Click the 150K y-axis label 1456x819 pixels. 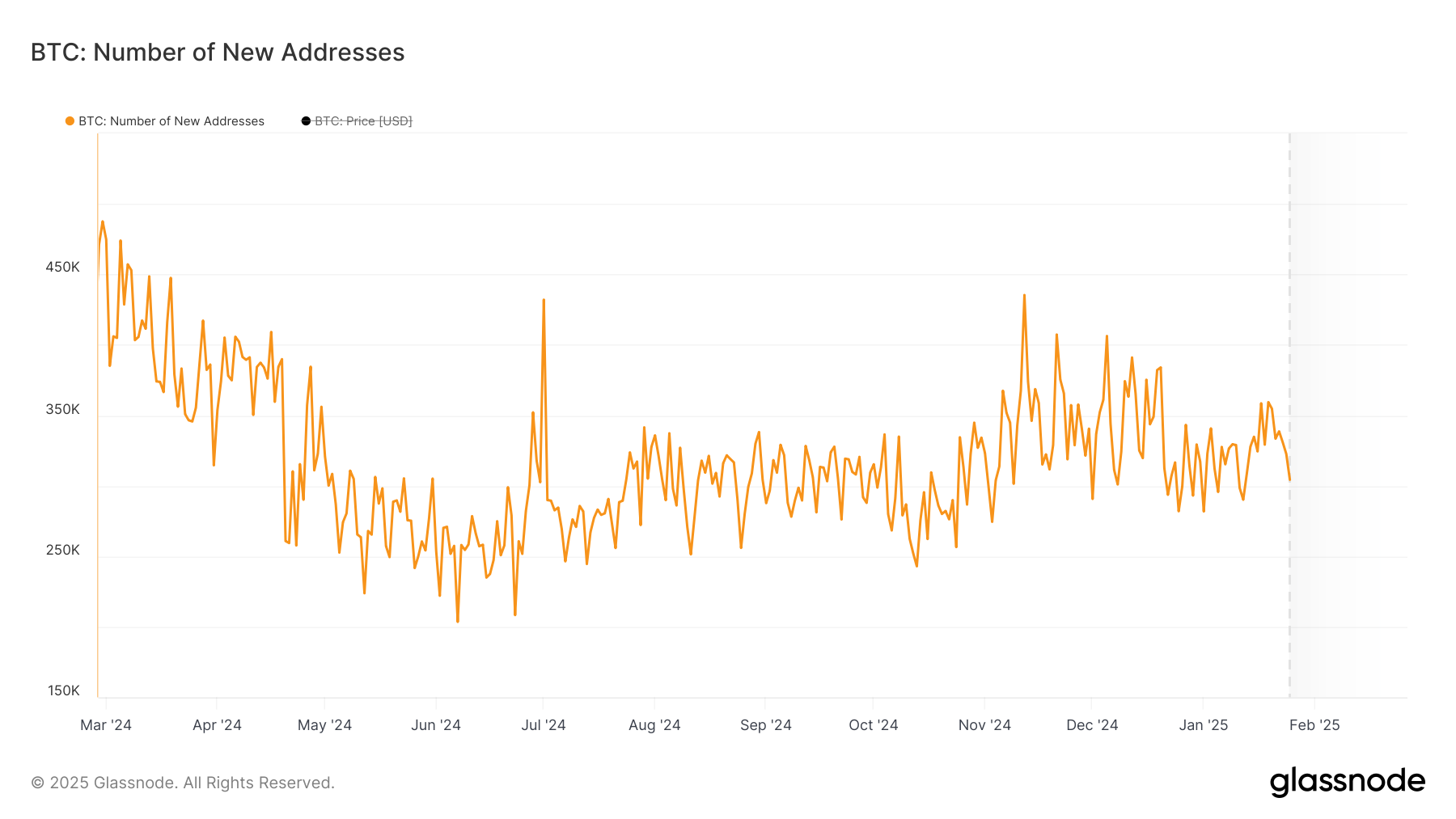63,690
